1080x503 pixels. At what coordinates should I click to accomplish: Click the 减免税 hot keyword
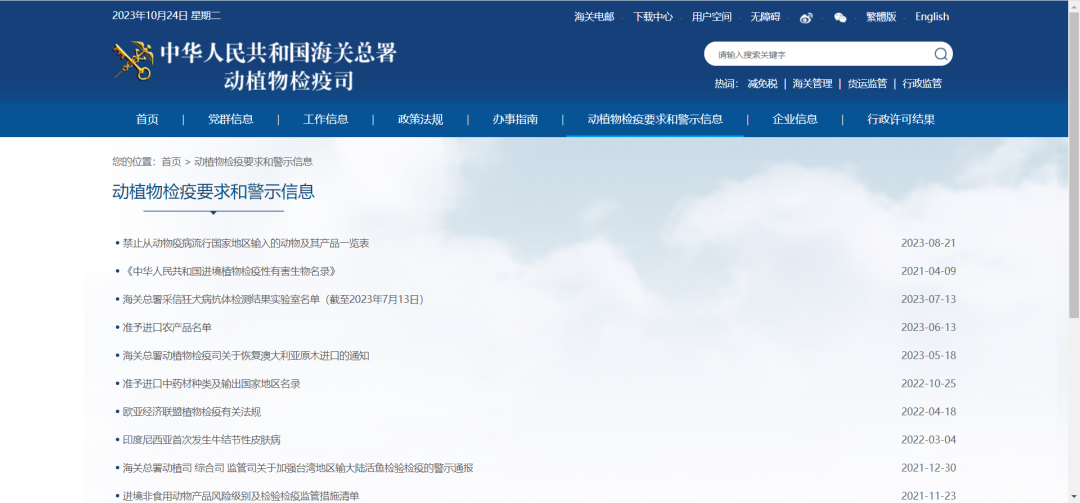point(762,84)
